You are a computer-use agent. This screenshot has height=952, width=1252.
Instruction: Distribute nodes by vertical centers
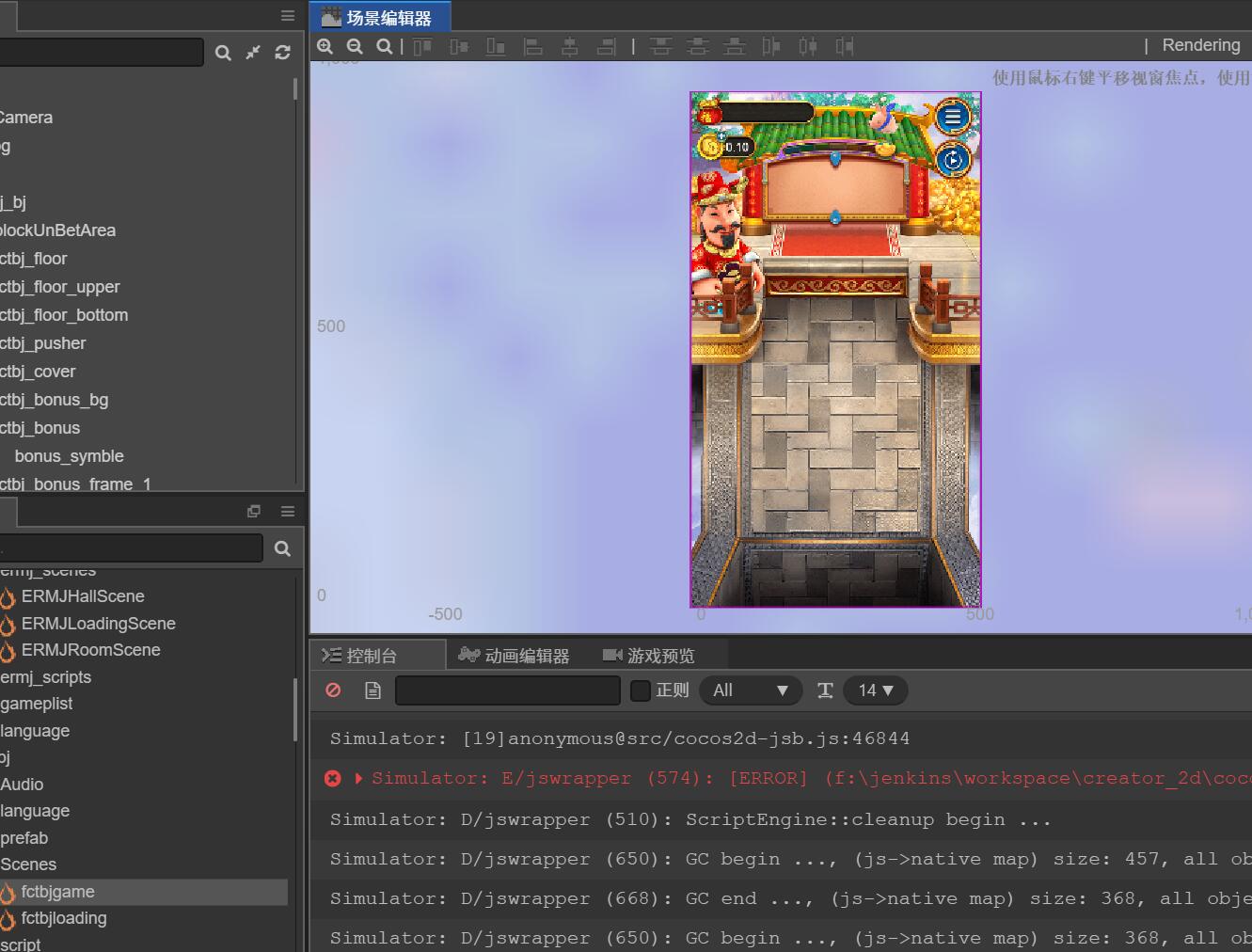point(698,46)
